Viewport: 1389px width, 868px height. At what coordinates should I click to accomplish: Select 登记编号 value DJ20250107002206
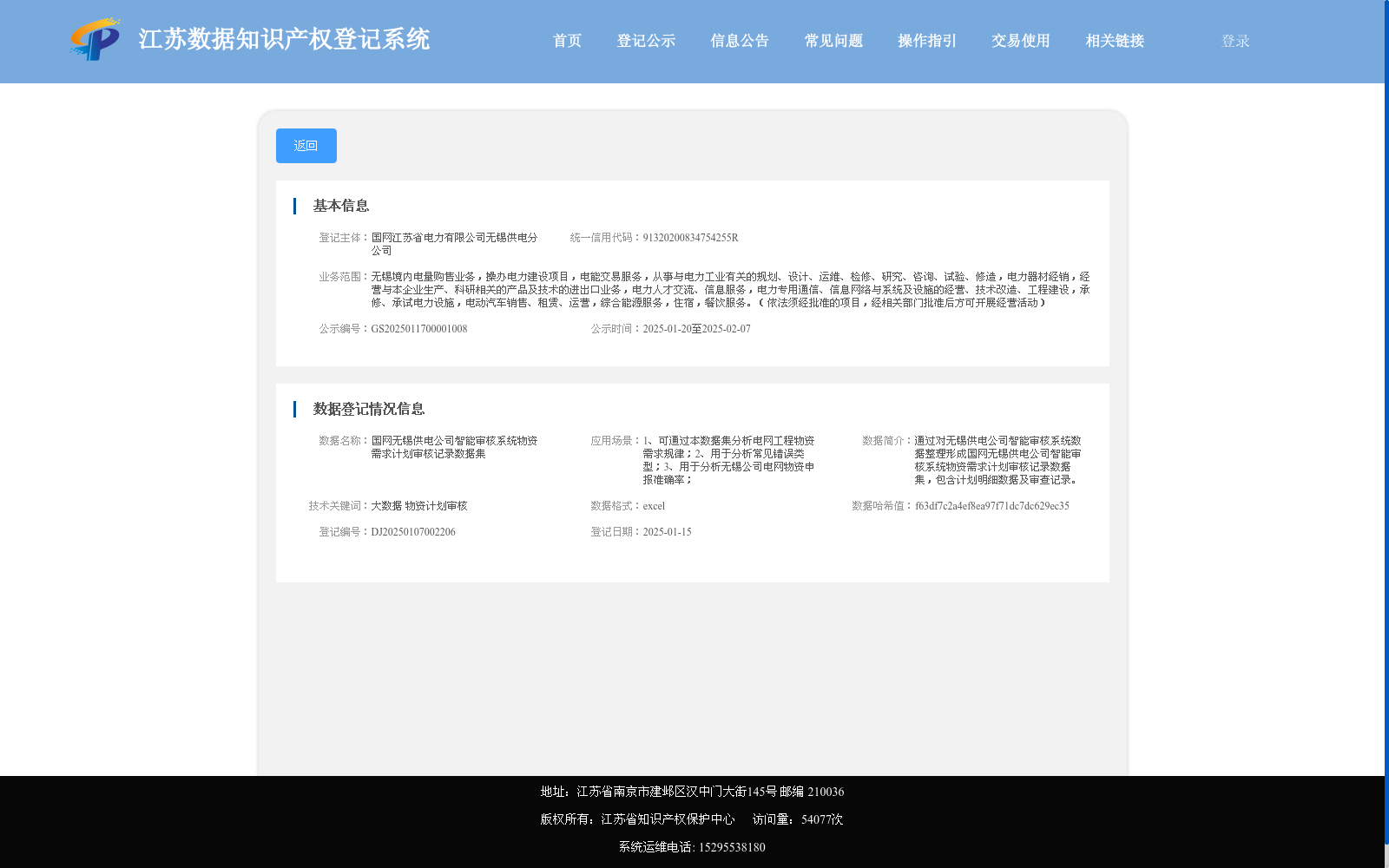click(x=413, y=532)
